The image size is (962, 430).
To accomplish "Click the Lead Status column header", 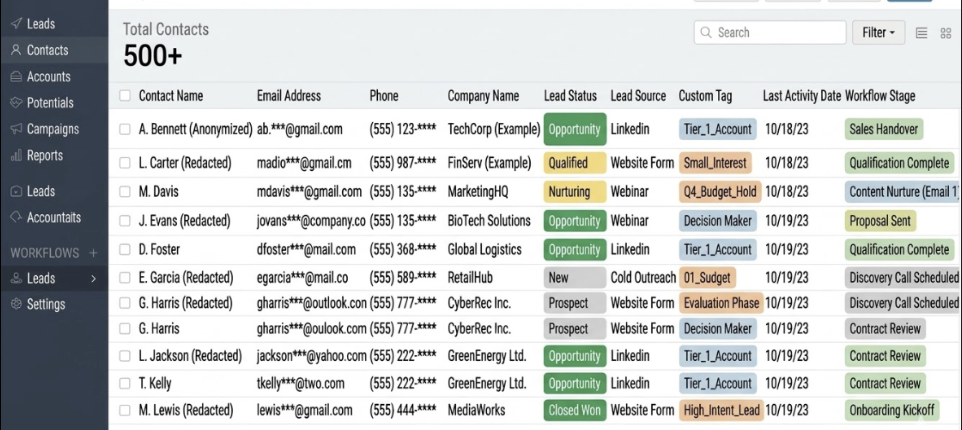I will click(x=570, y=96).
